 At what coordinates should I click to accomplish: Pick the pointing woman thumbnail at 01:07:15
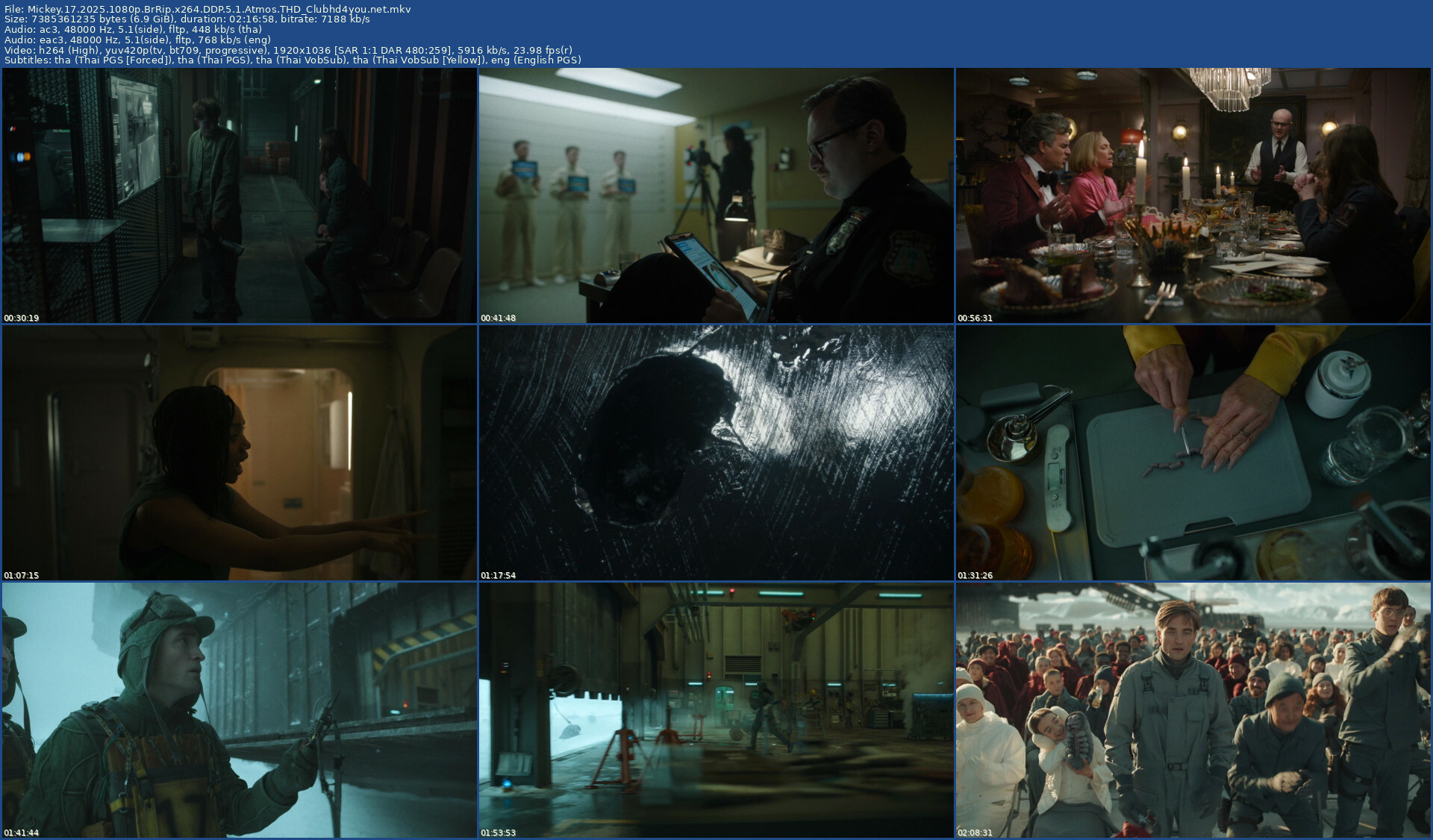point(240,453)
